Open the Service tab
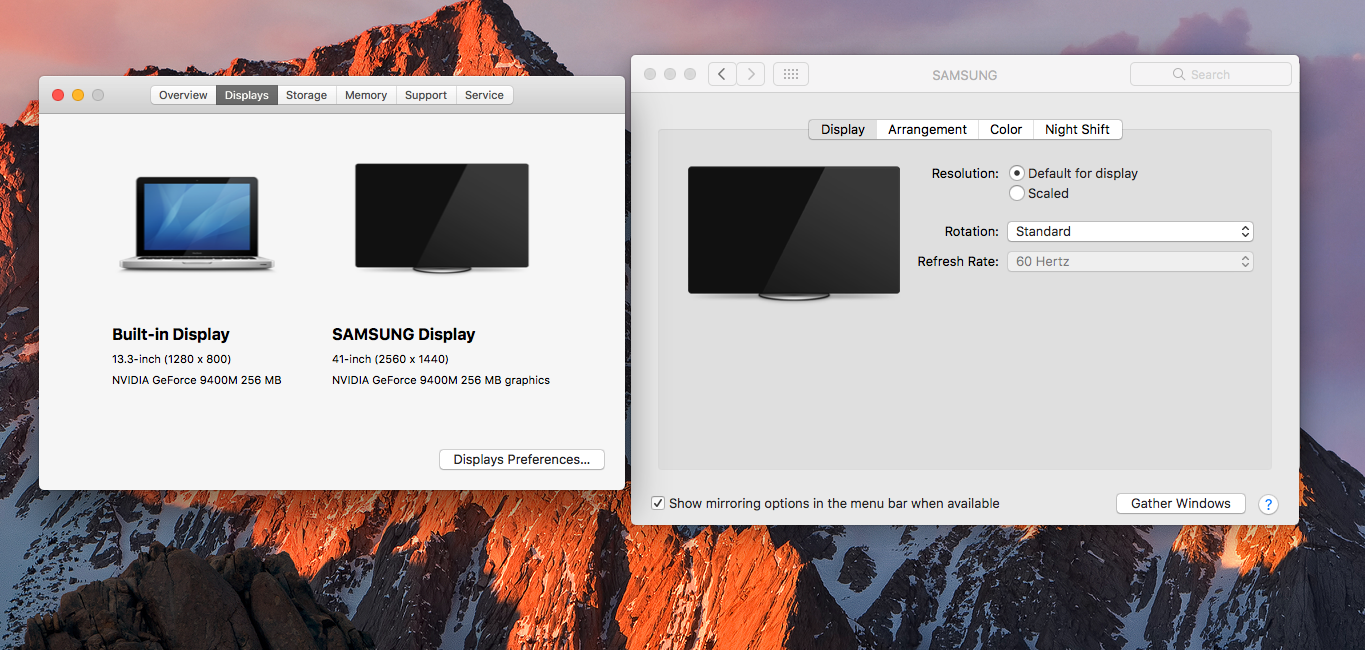The image size is (1365, 650). [x=484, y=95]
